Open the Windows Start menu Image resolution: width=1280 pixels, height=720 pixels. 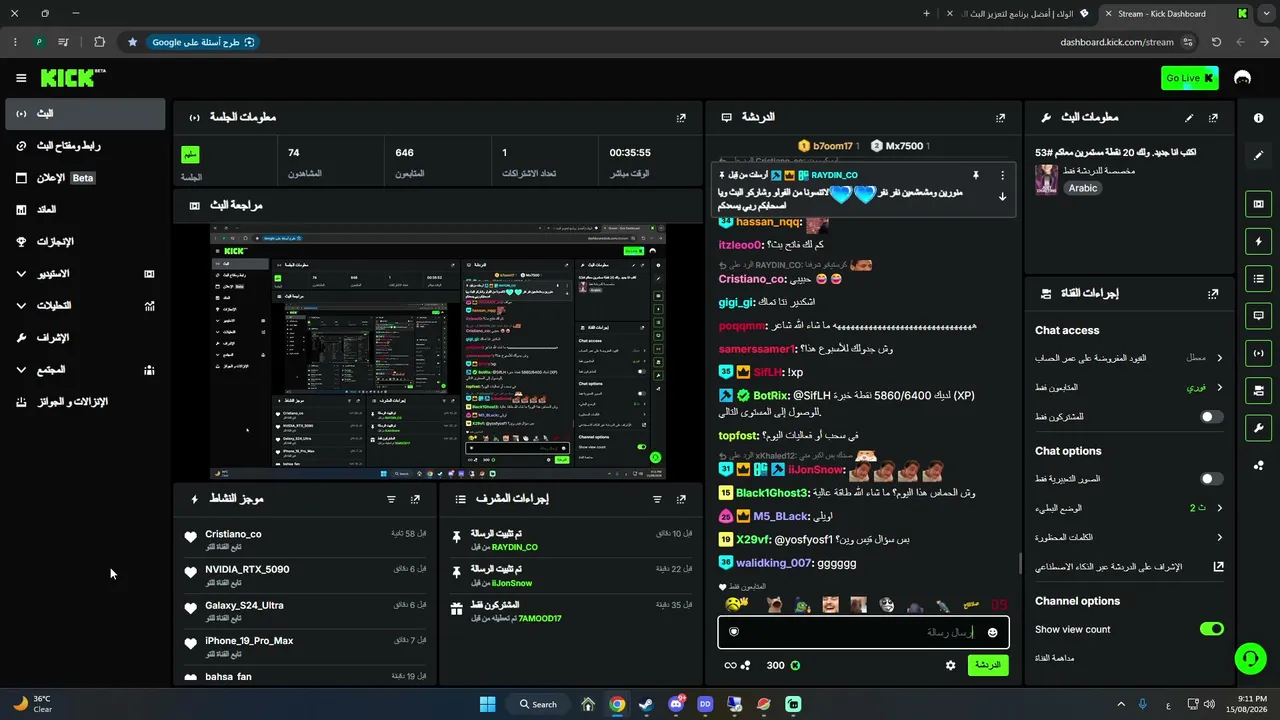[487, 704]
